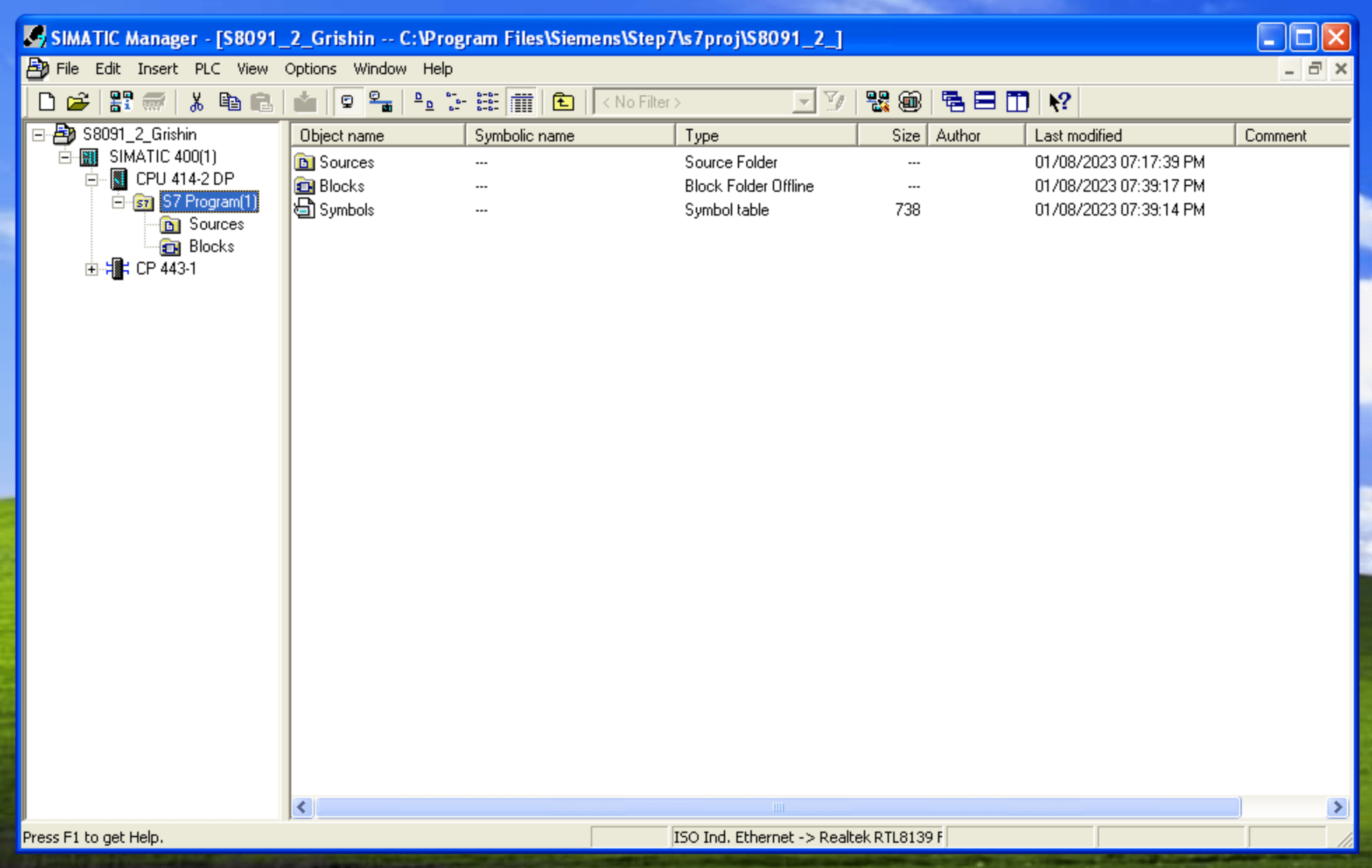Click "Symbol table" type cell
This screenshot has width=1372, height=868.
727,210
